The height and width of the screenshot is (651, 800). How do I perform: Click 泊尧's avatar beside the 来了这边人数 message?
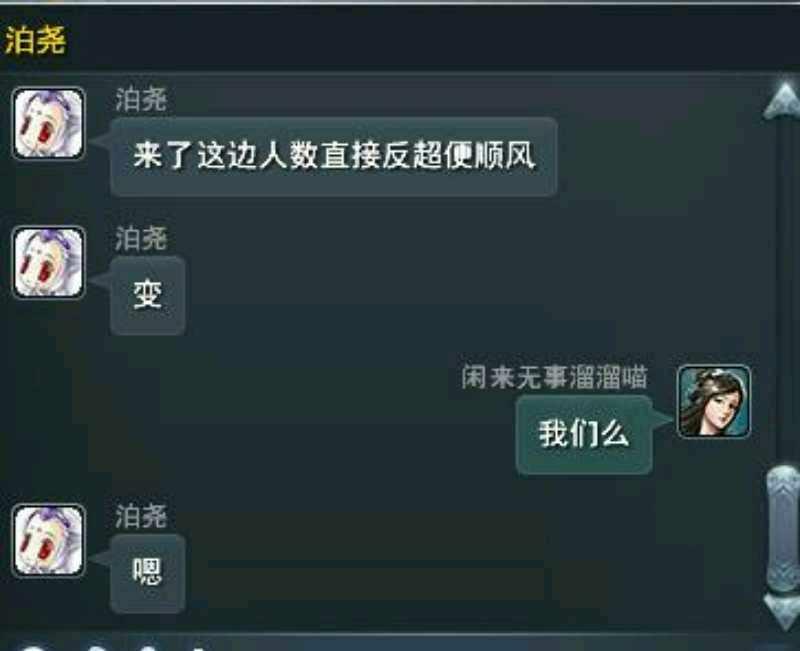pos(48,123)
